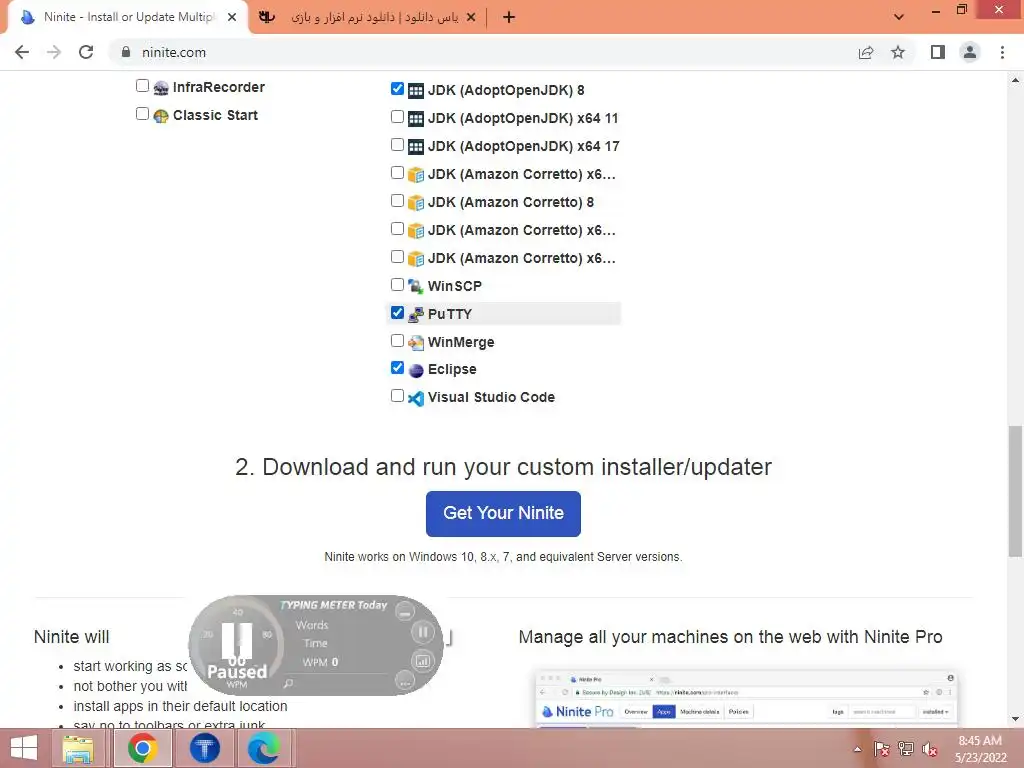Close the Ninite tab
Image resolution: width=1024 pixels, height=768 pixels.
(x=232, y=17)
